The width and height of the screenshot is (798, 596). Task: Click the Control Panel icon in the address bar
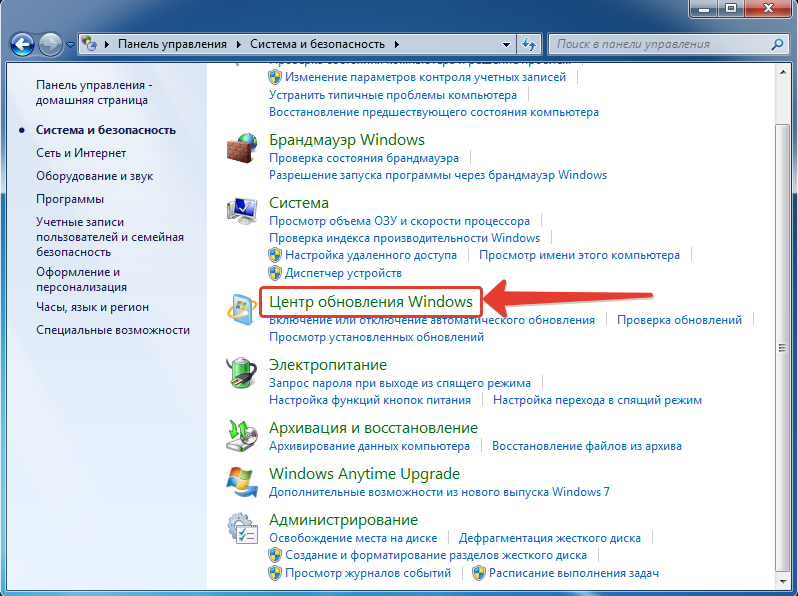click(89, 44)
